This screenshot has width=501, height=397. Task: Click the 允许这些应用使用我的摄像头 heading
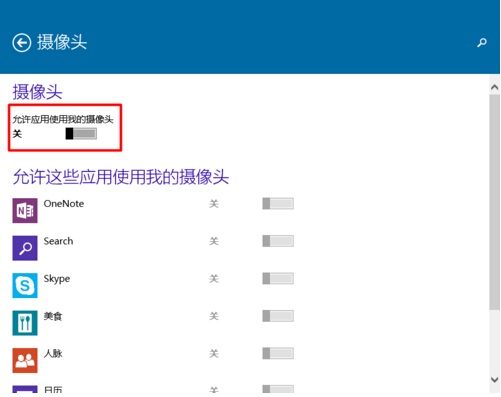121,177
